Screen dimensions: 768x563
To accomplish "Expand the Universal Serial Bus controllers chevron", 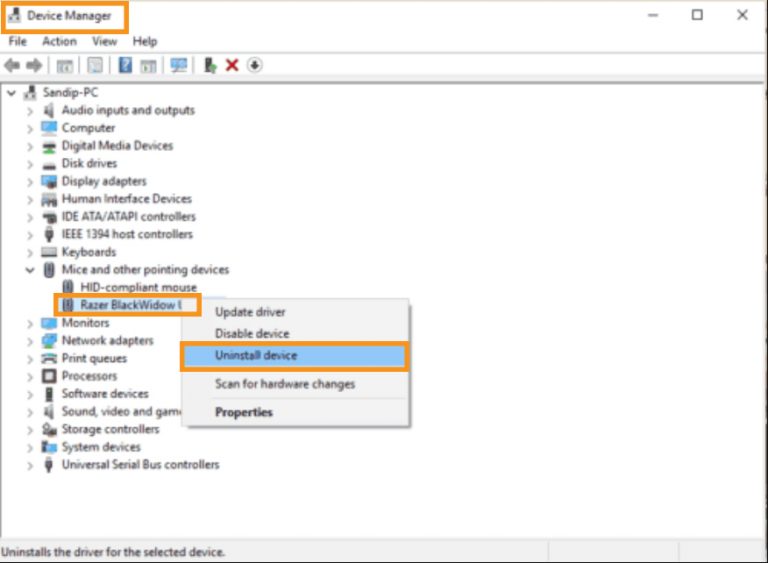I will [x=30, y=465].
